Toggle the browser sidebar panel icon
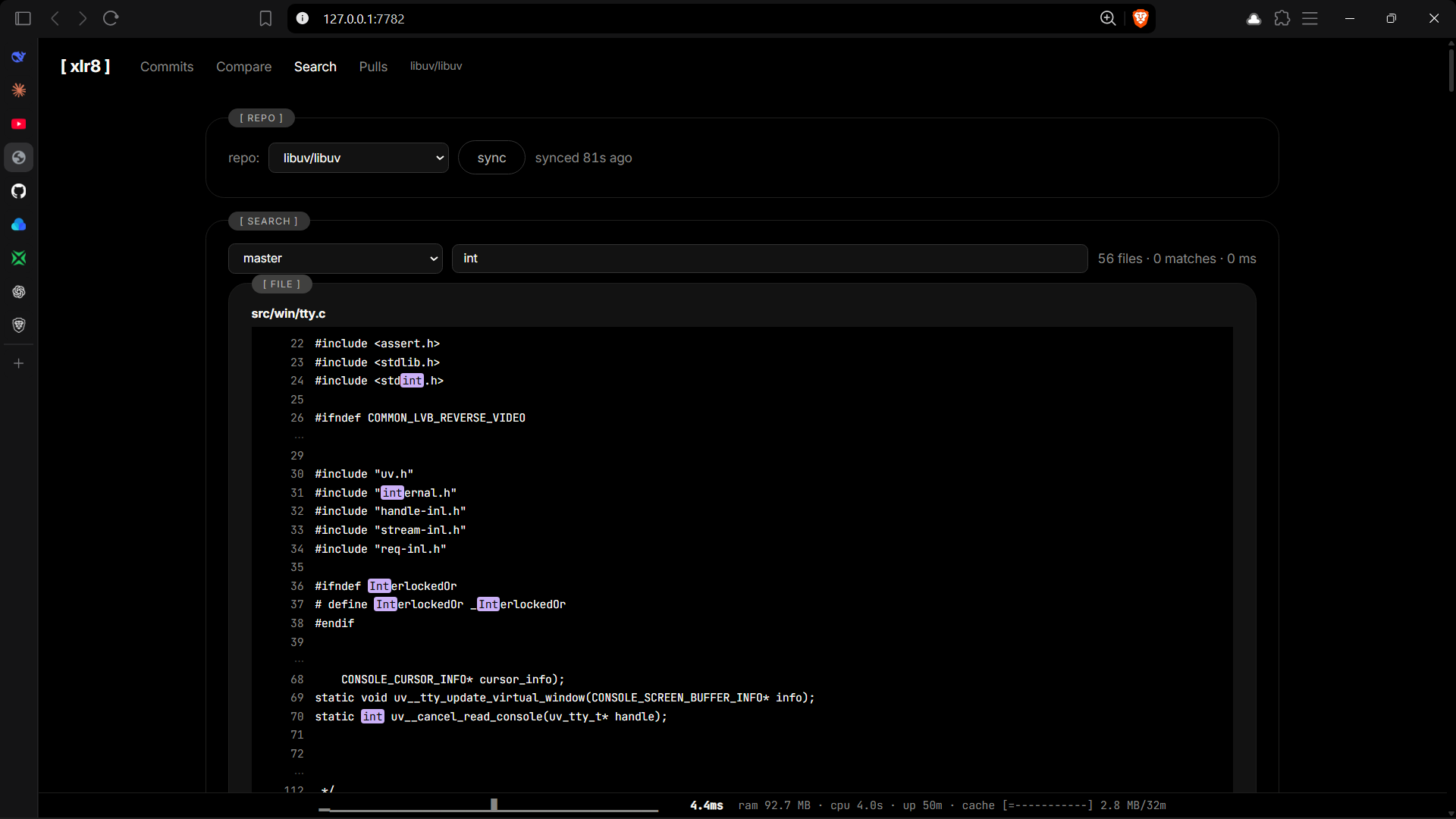 [23, 18]
